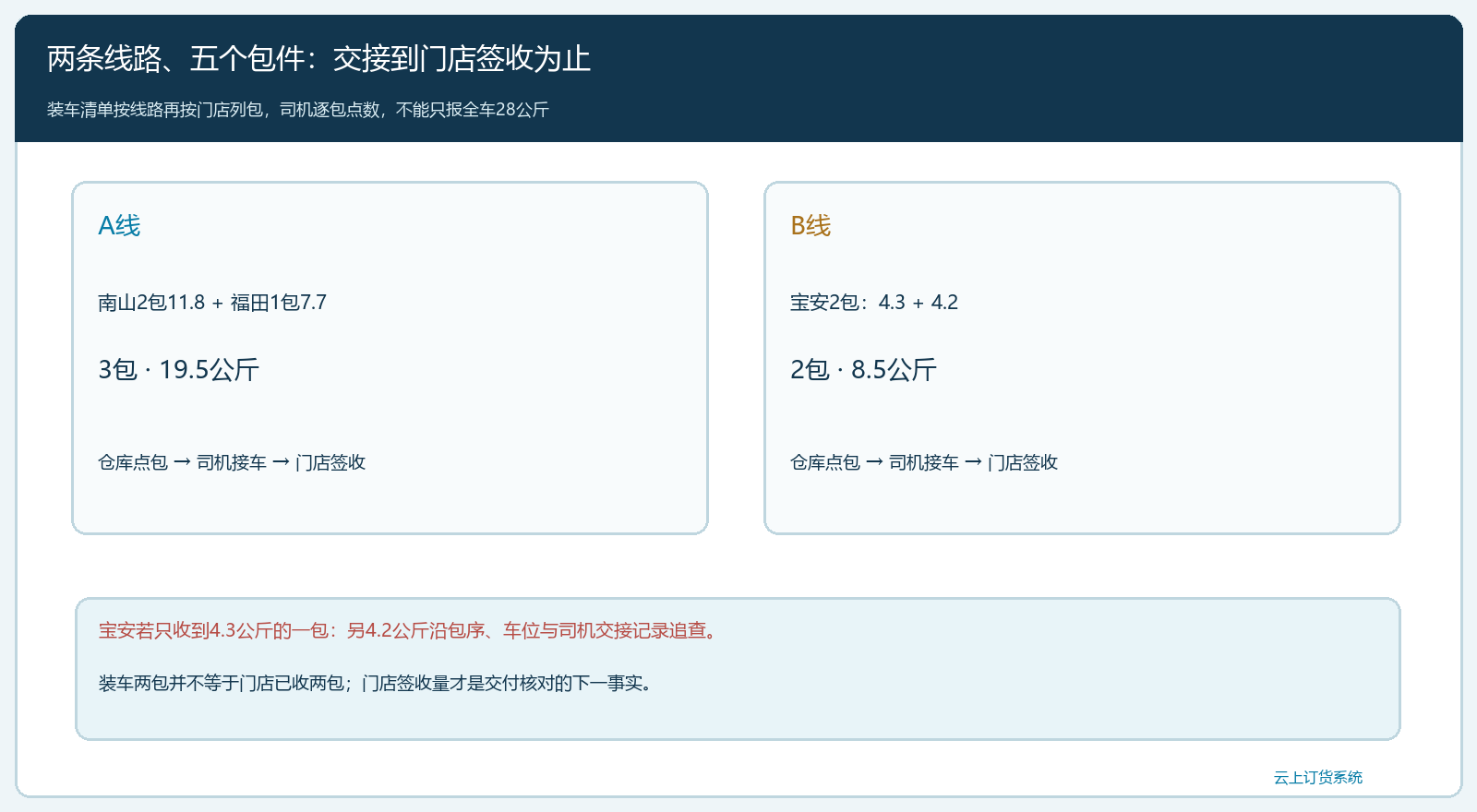1477x812 pixels.
Task: Click 仓库点包 step in the B线 card
Action: point(825,461)
